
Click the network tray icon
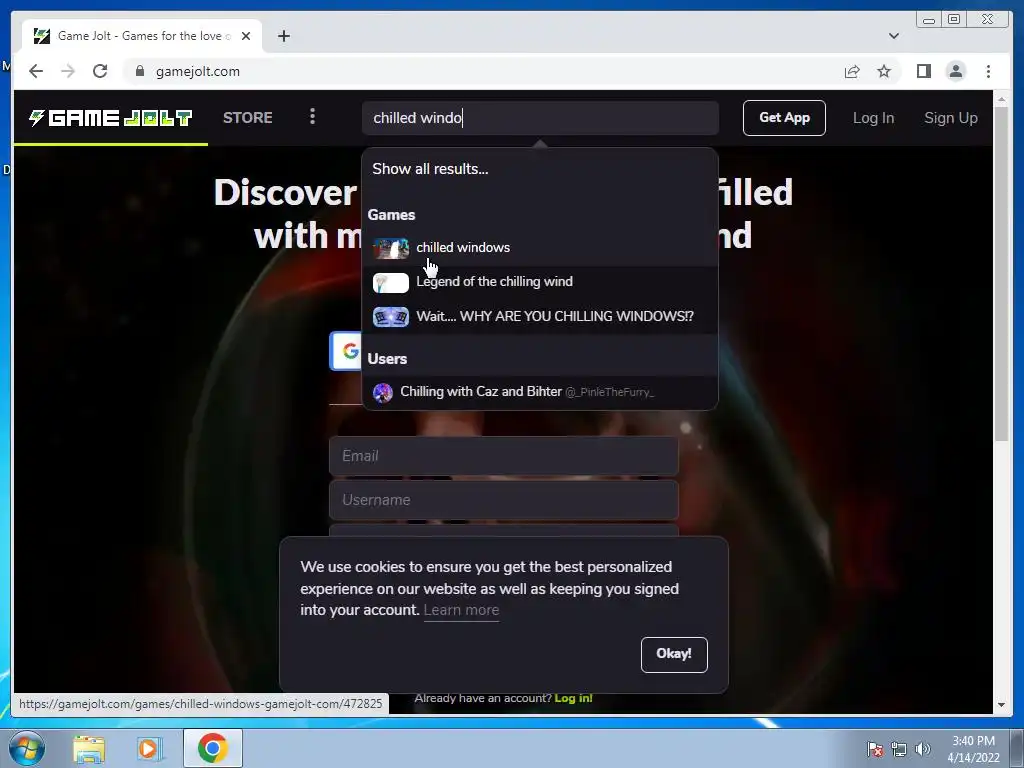[899, 749]
